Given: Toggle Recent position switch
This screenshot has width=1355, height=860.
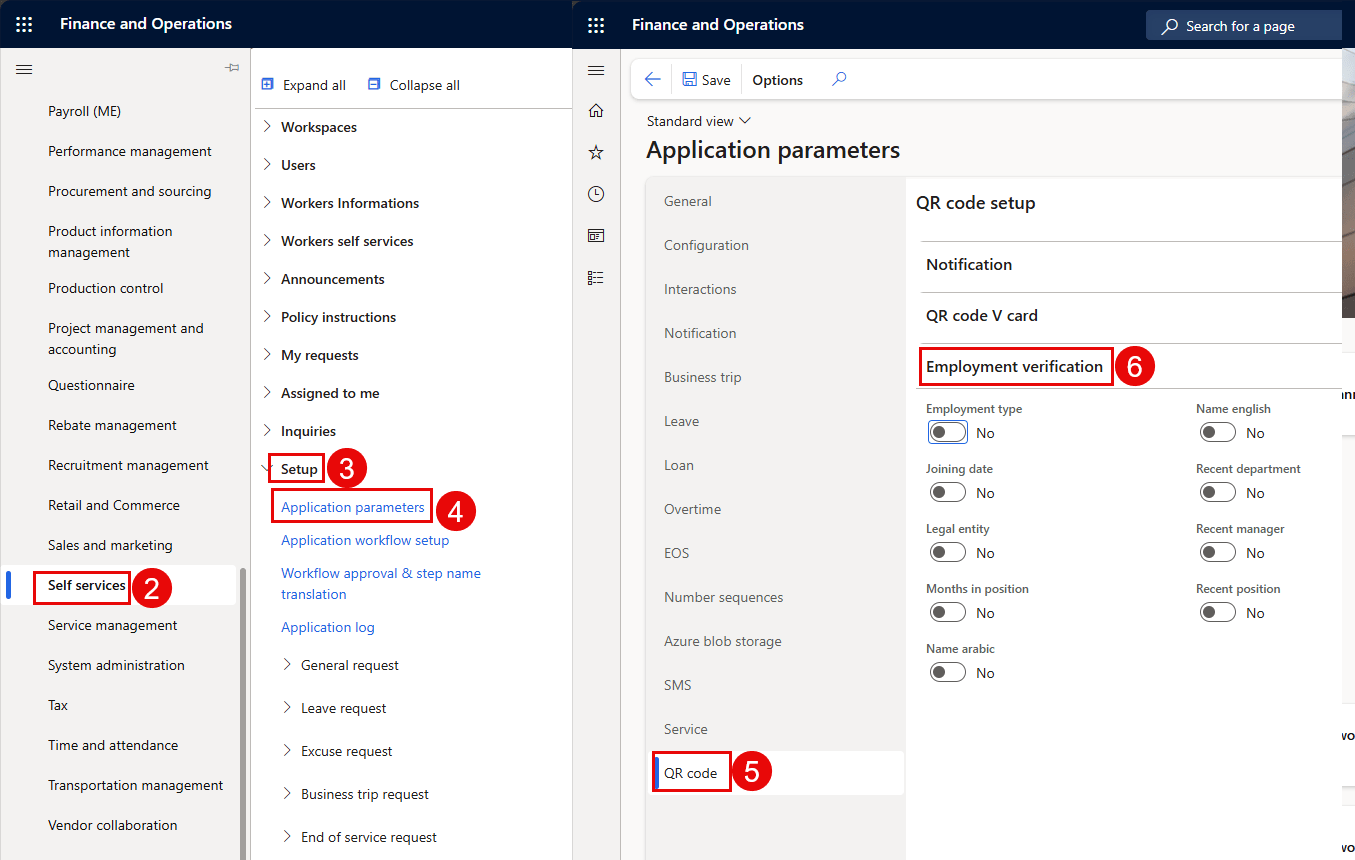Looking at the screenshot, I should [x=1218, y=612].
